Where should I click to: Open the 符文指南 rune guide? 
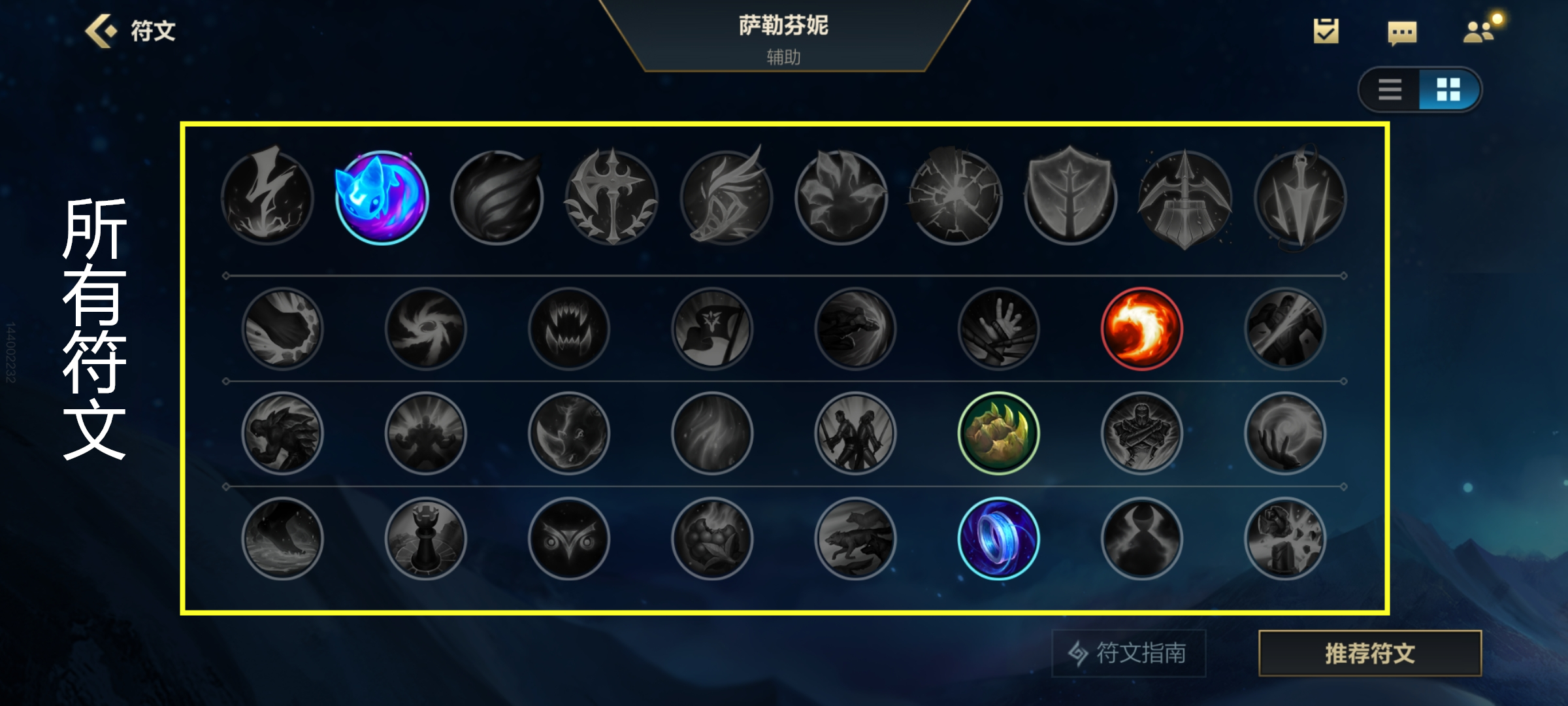(x=1129, y=653)
